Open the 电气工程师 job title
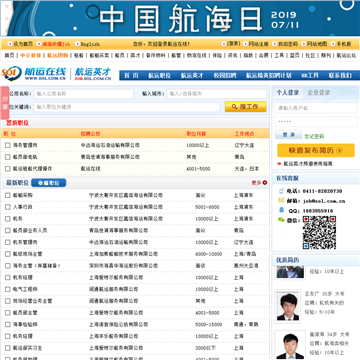This screenshot has height=360, width=360. pyautogui.click(x=25, y=289)
